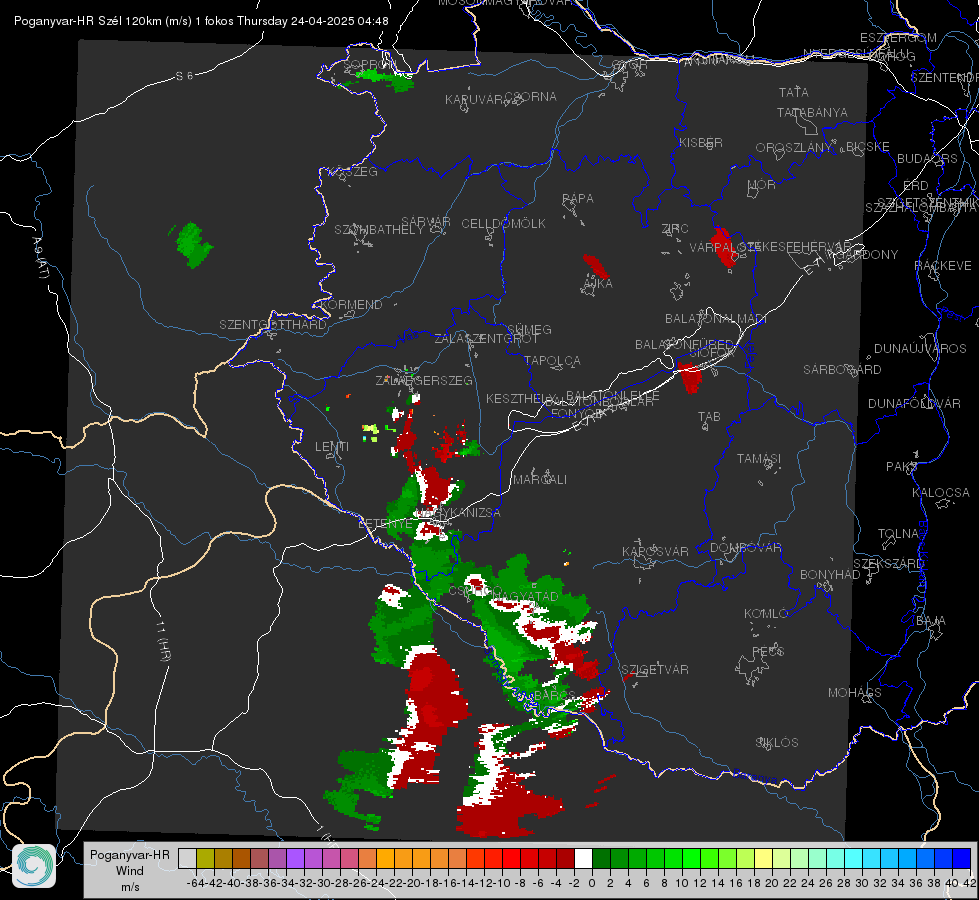979x900 pixels.
Task: Click the SZOMBATHELY city label
Action: (x=379, y=230)
